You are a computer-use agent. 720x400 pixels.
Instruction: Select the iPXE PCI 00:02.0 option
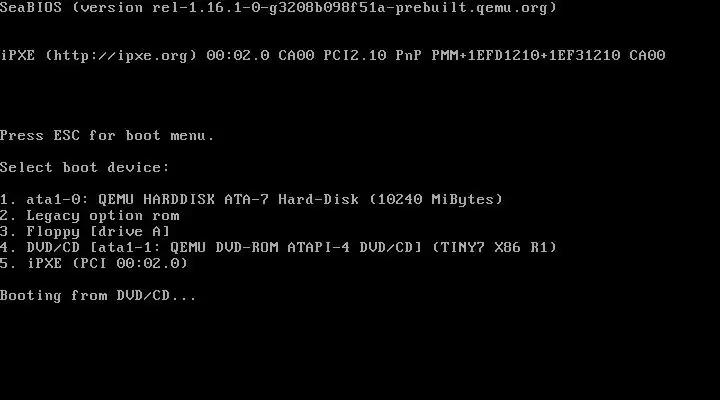pos(94,263)
